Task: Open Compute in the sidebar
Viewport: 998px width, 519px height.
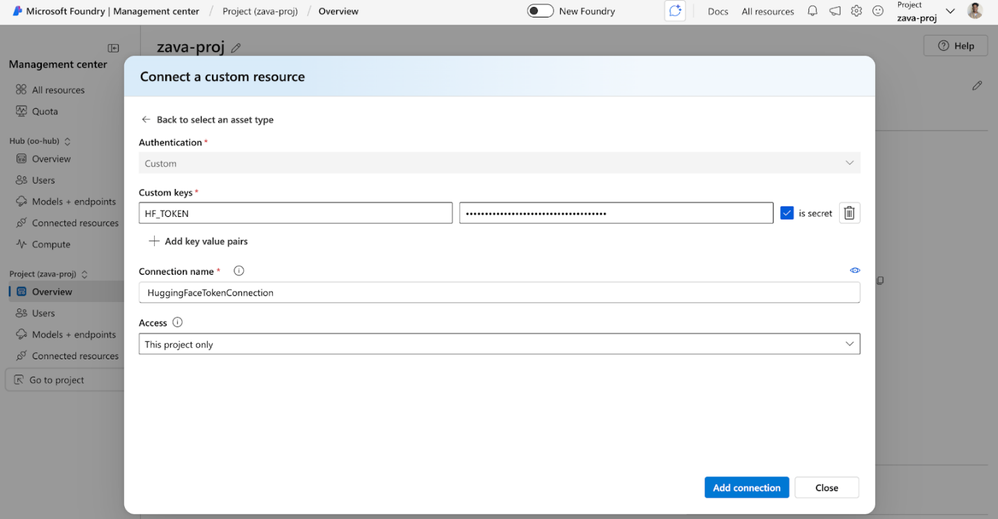Action: [x=51, y=244]
